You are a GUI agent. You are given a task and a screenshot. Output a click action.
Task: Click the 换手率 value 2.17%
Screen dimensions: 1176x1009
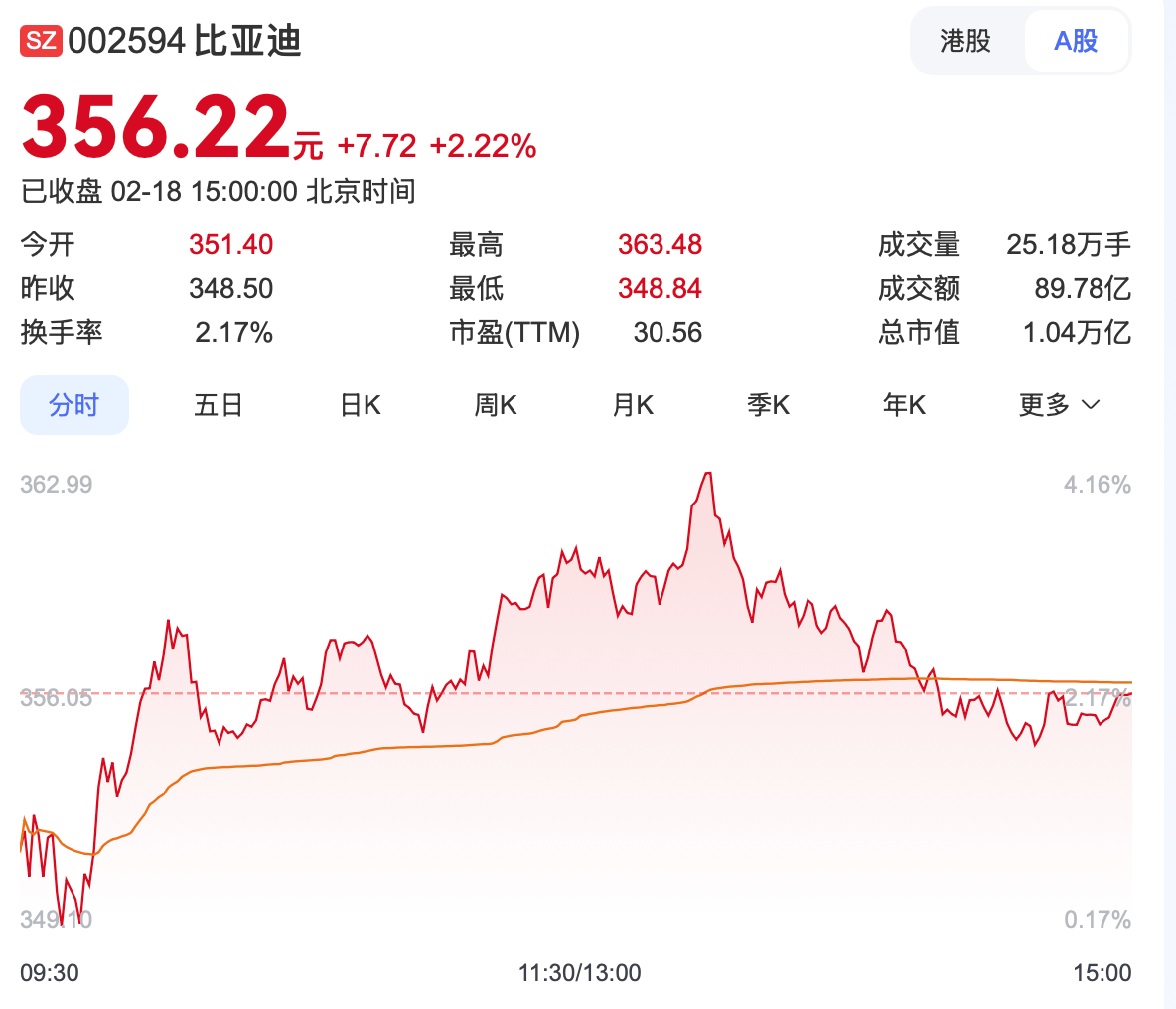click(234, 332)
